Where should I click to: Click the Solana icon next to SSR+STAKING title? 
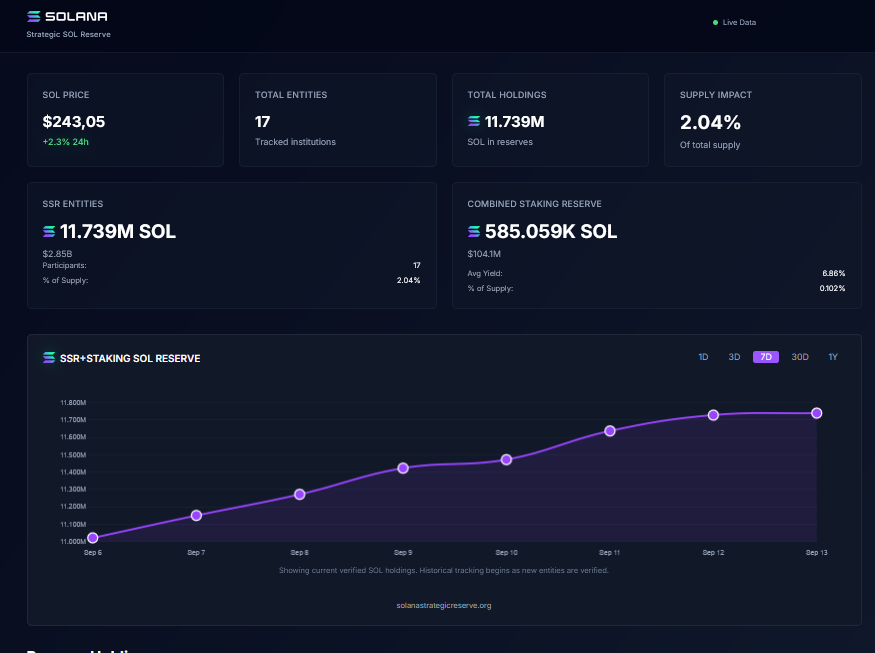(x=49, y=358)
